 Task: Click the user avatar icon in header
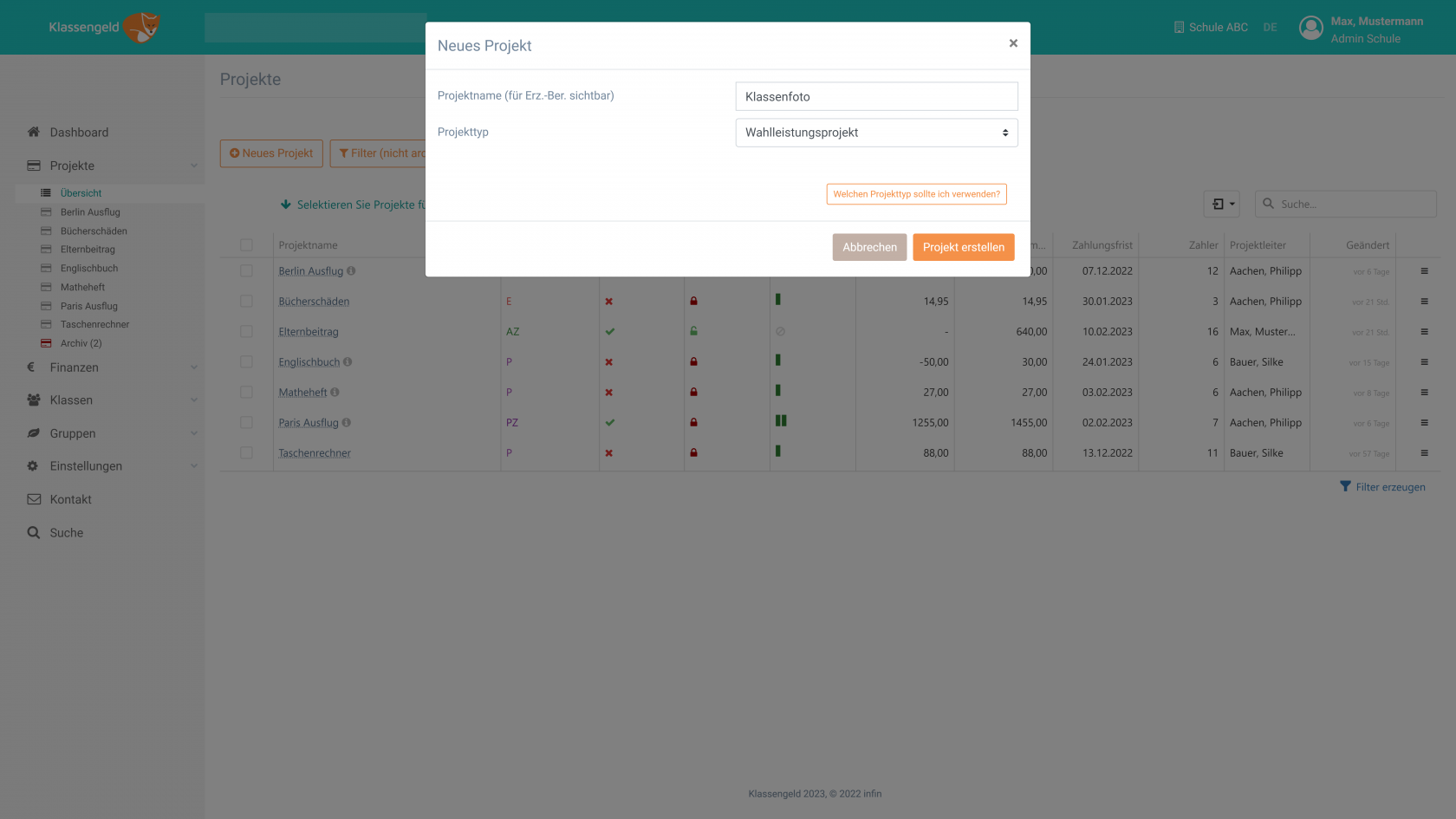tap(1311, 29)
